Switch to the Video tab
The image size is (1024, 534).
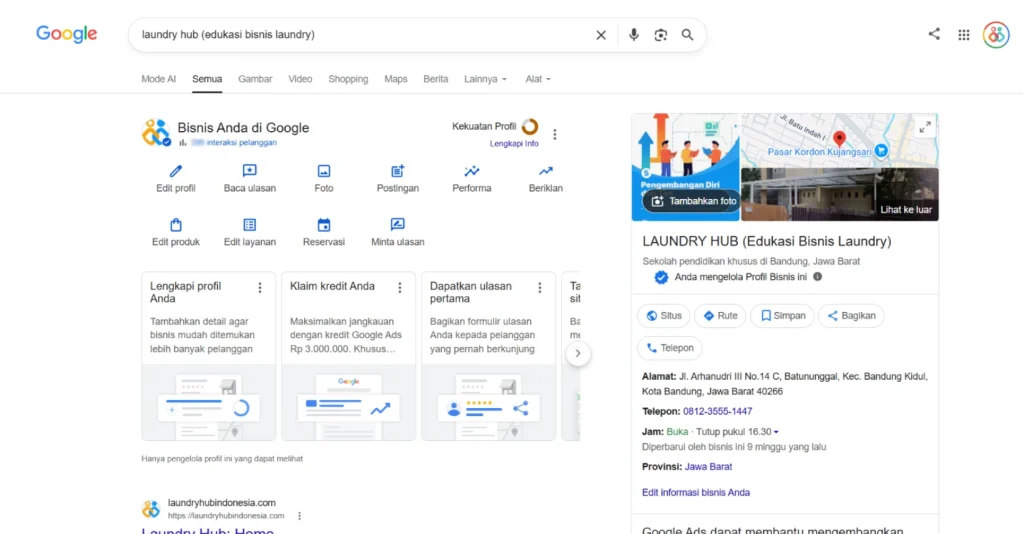(300, 79)
